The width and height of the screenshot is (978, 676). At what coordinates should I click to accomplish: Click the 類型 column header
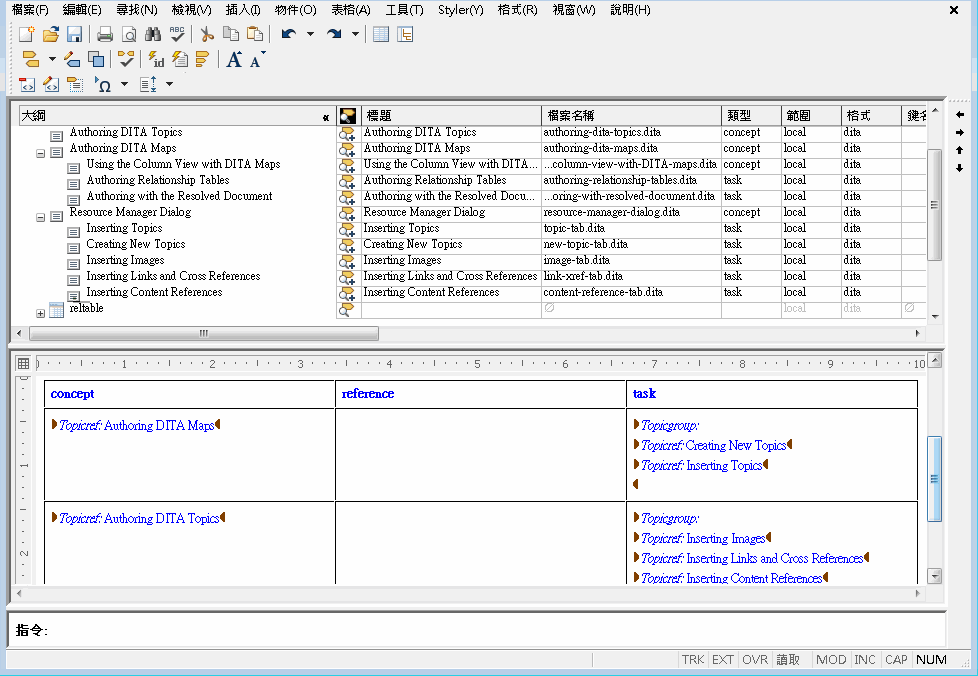point(752,115)
